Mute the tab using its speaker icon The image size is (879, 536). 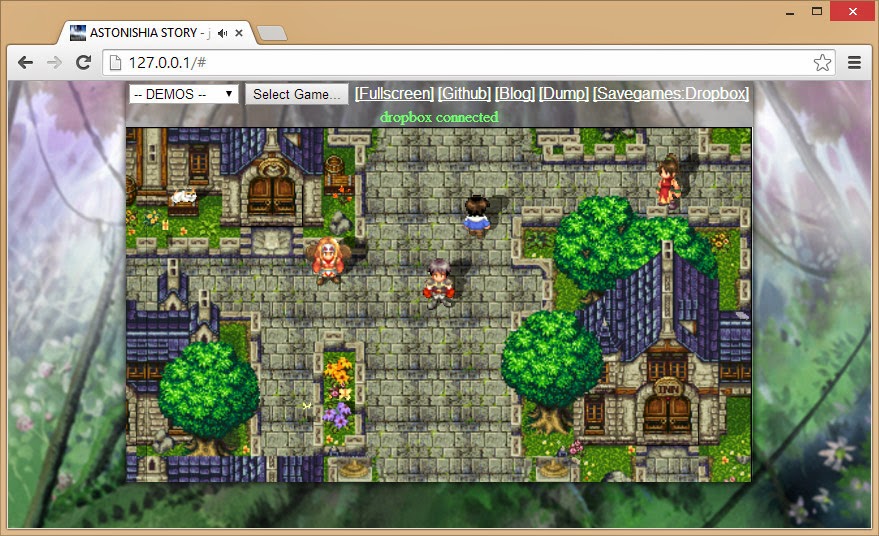point(222,33)
